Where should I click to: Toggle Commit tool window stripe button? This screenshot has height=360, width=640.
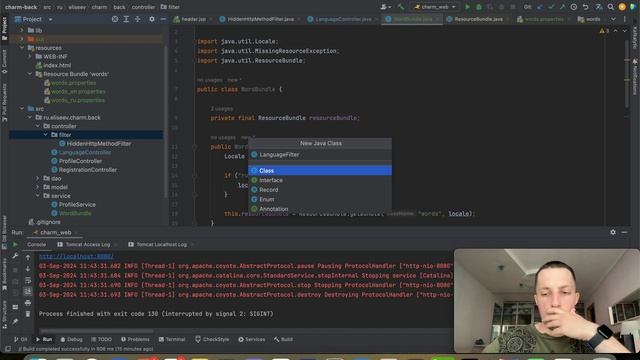pos(4,61)
